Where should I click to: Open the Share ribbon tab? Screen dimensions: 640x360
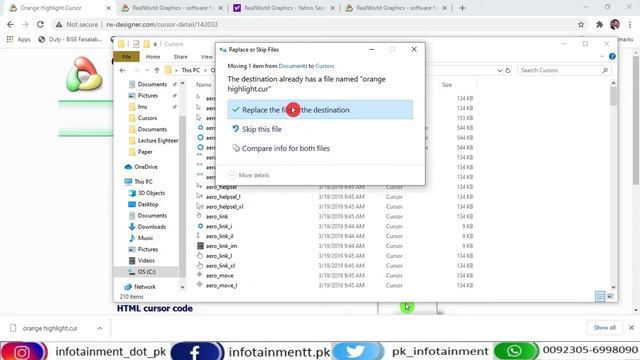pyautogui.click(x=180, y=57)
